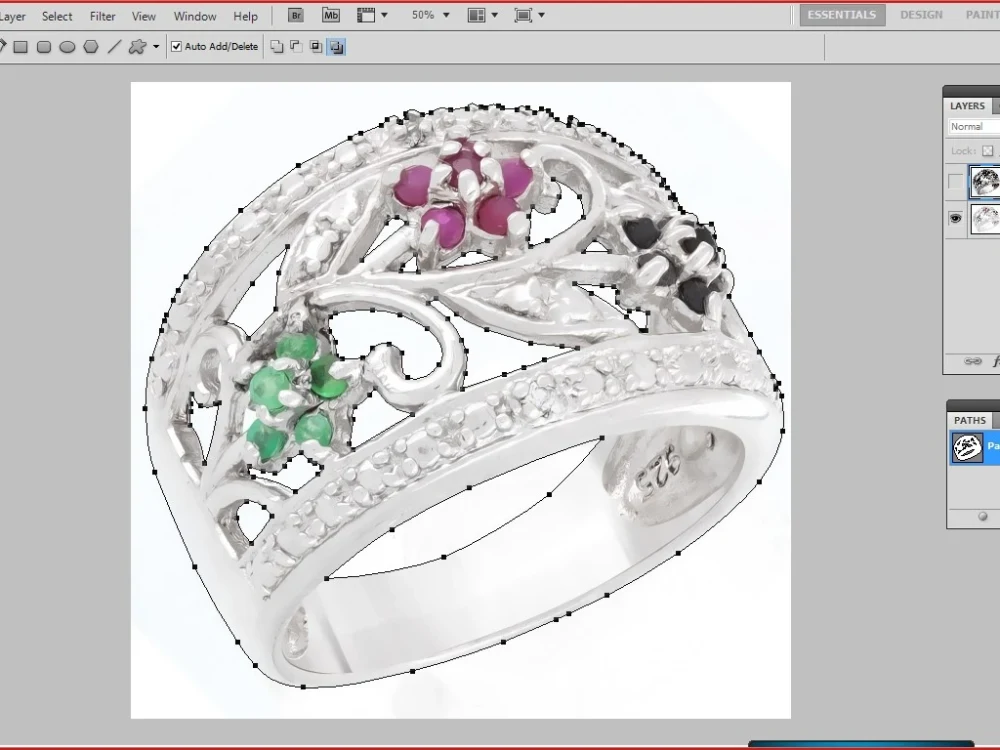Hide the bottom layer via eye icon
Image resolution: width=1000 pixels, height=750 pixels.
pos(955,219)
